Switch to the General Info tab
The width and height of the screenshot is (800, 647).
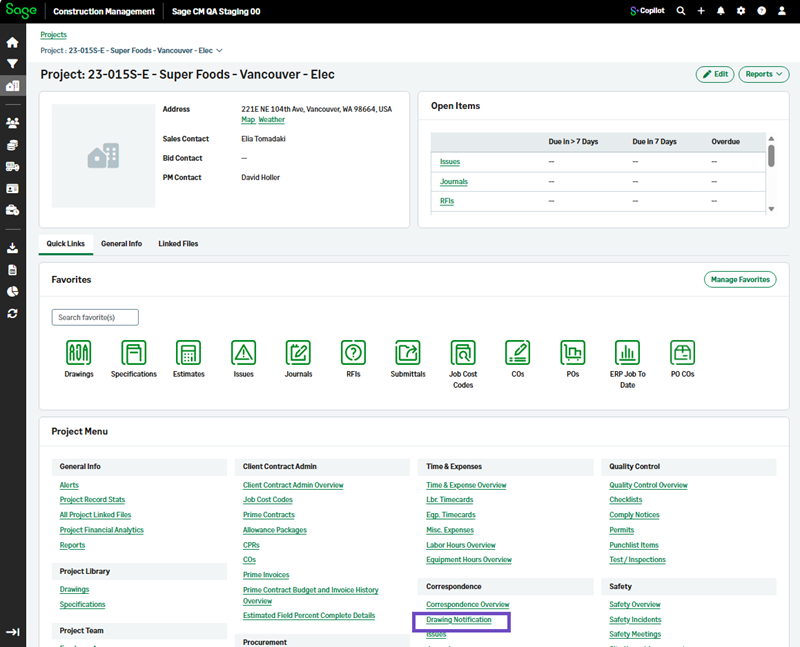pos(121,244)
